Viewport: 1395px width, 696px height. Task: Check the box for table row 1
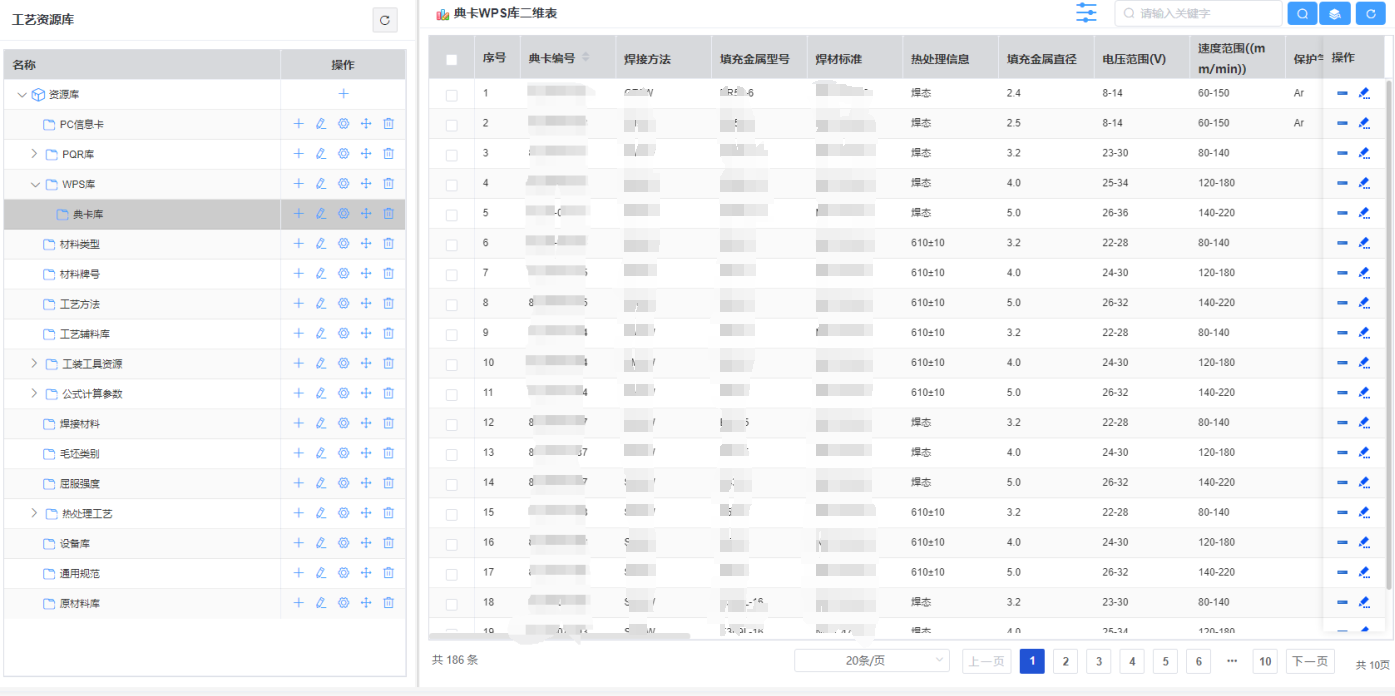[x=451, y=95]
